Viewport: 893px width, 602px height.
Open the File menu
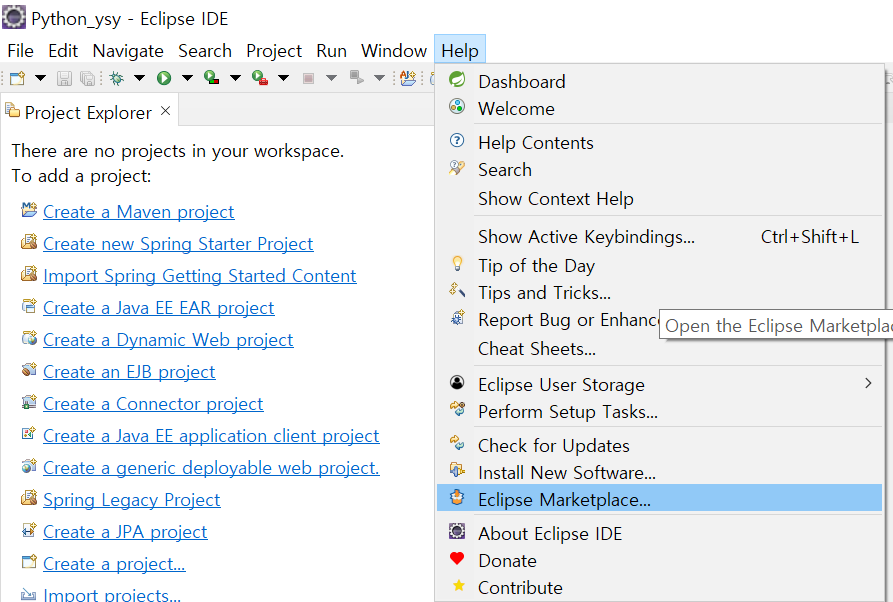21,51
